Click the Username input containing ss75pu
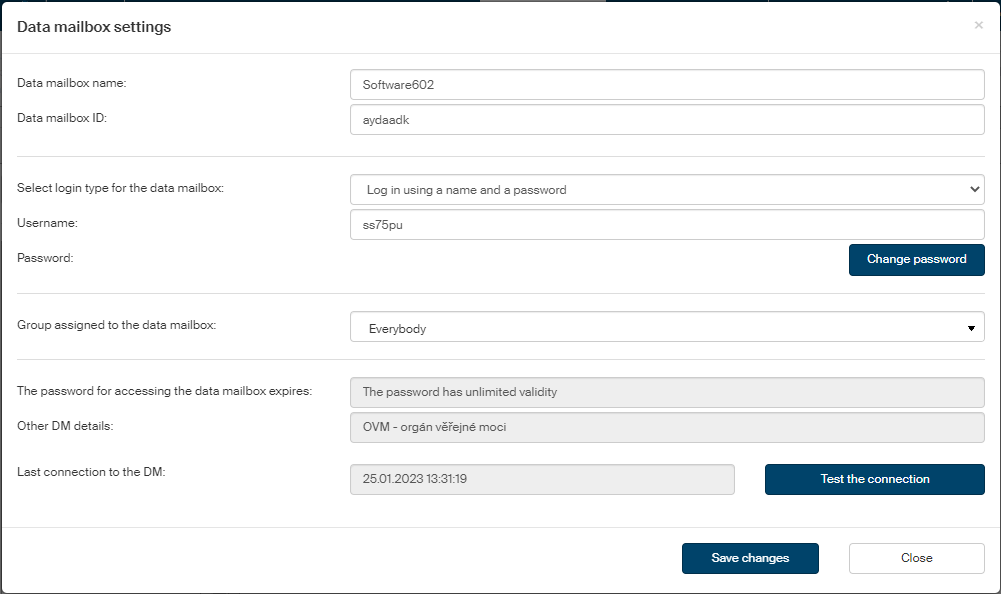Viewport: 1001px width, 594px height. (x=667, y=225)
